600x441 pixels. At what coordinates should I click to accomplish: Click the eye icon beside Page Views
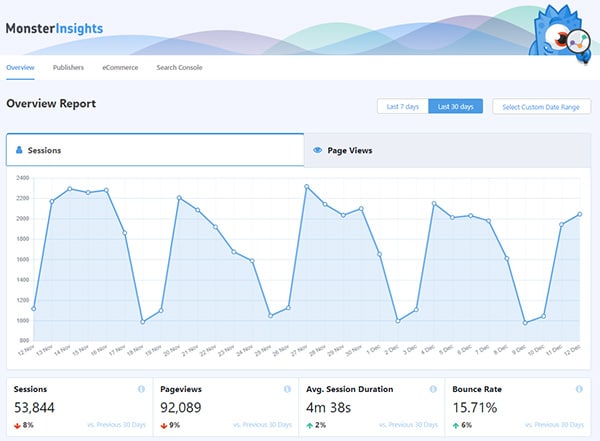[317, 150]
